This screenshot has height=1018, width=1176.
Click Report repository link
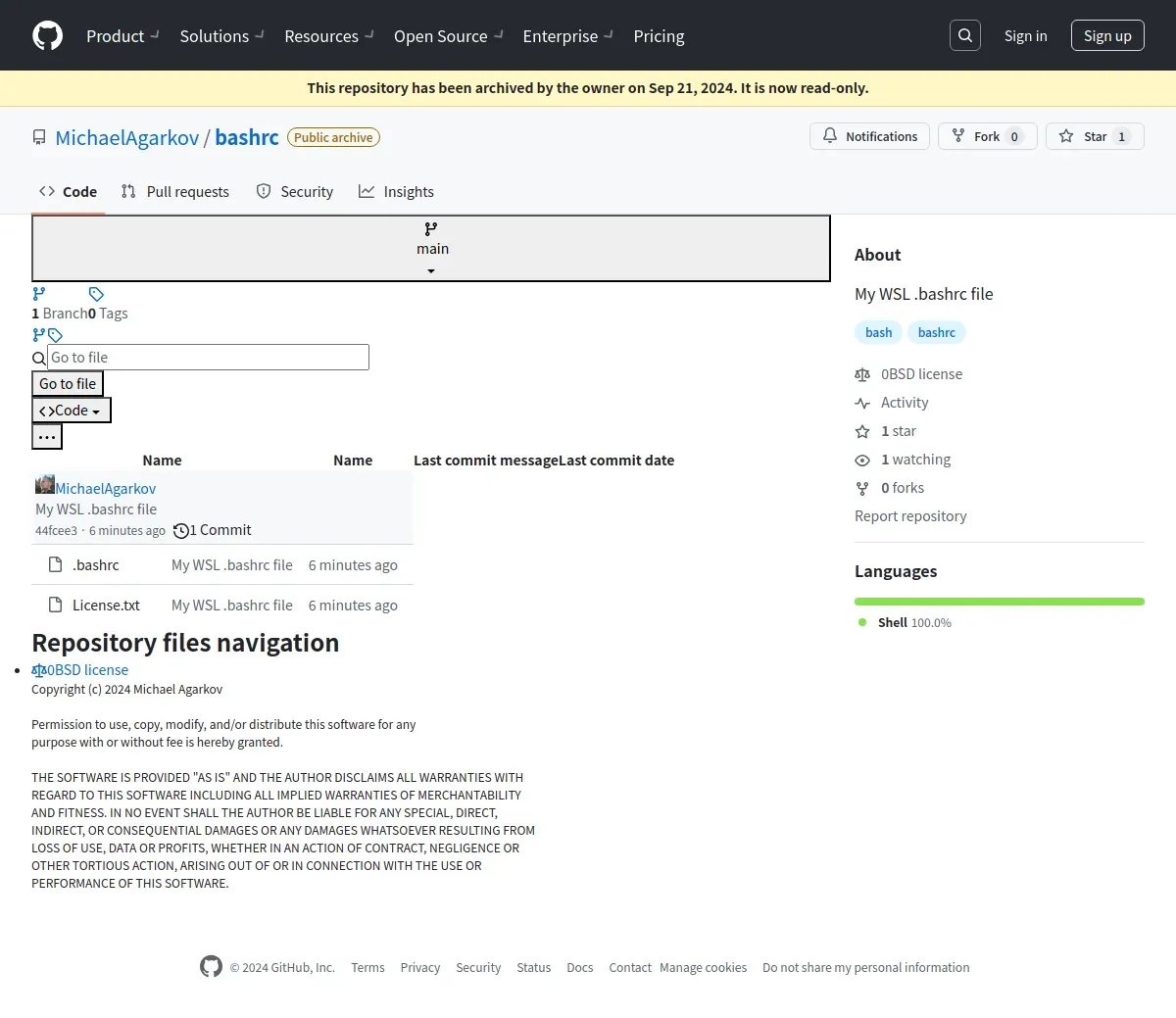[910, 516]
